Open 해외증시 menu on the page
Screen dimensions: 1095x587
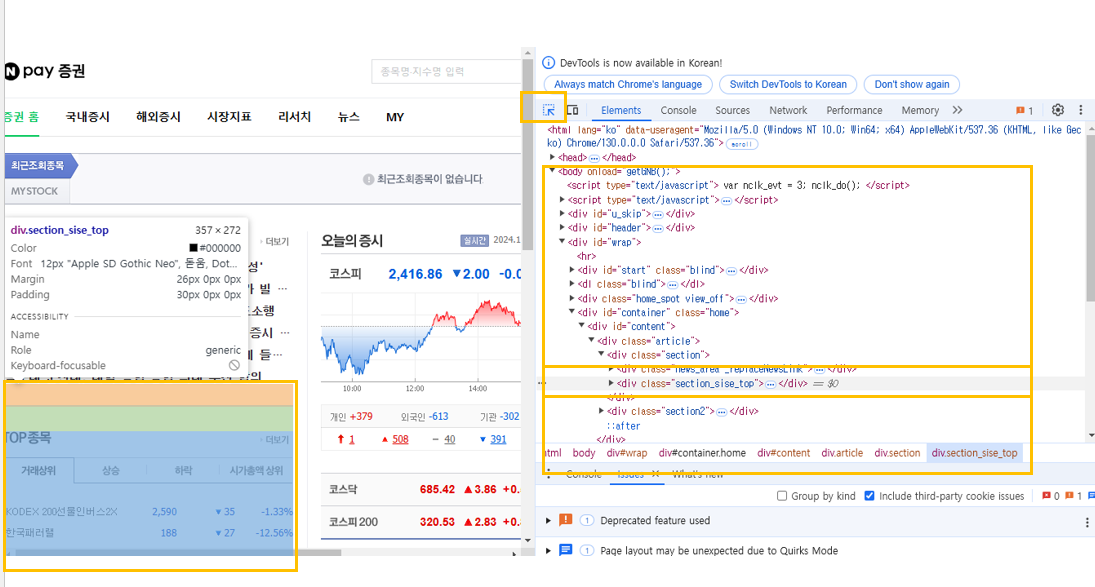click(x=159, y=117)
